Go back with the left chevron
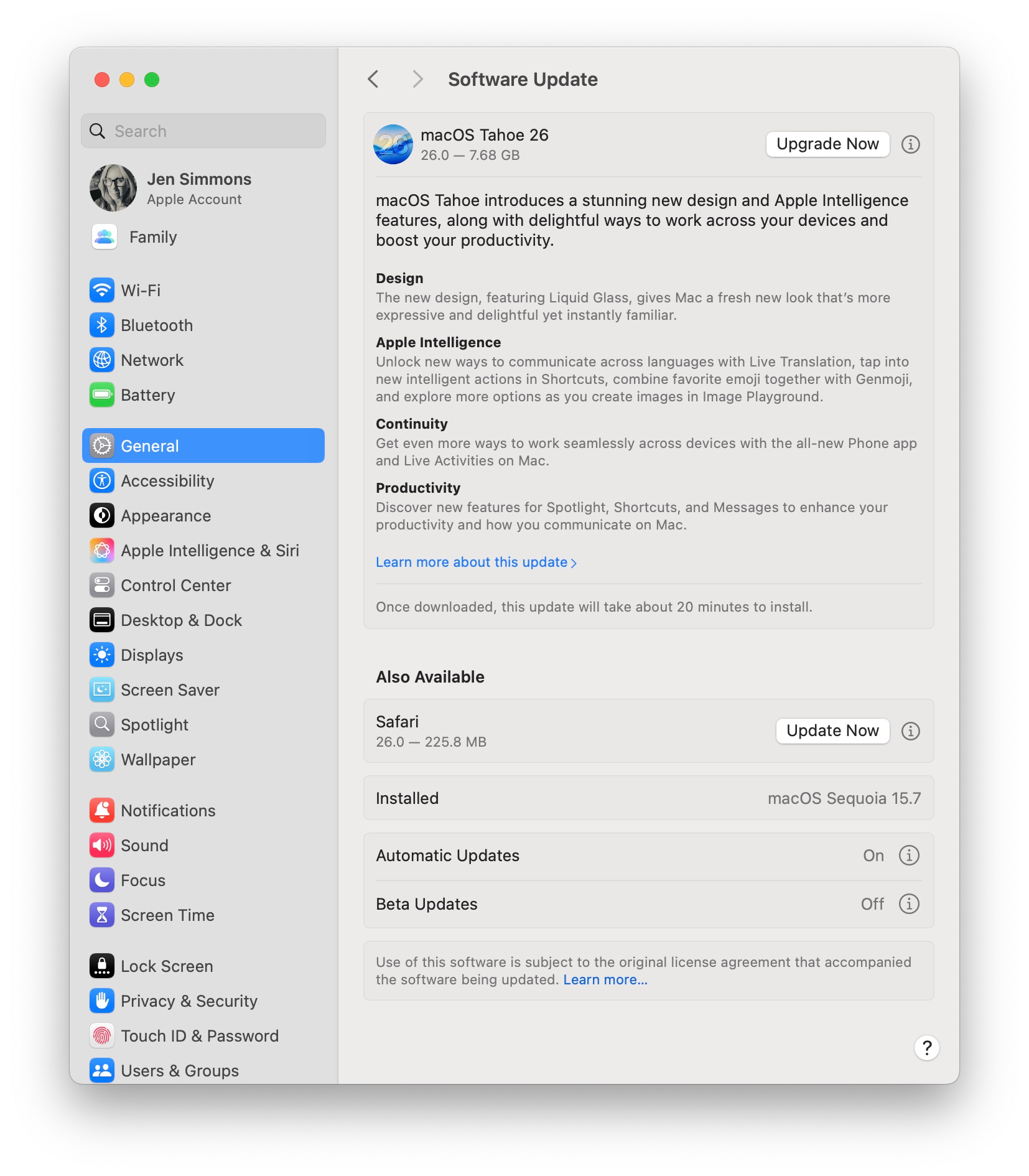 (x=373, y=79)
